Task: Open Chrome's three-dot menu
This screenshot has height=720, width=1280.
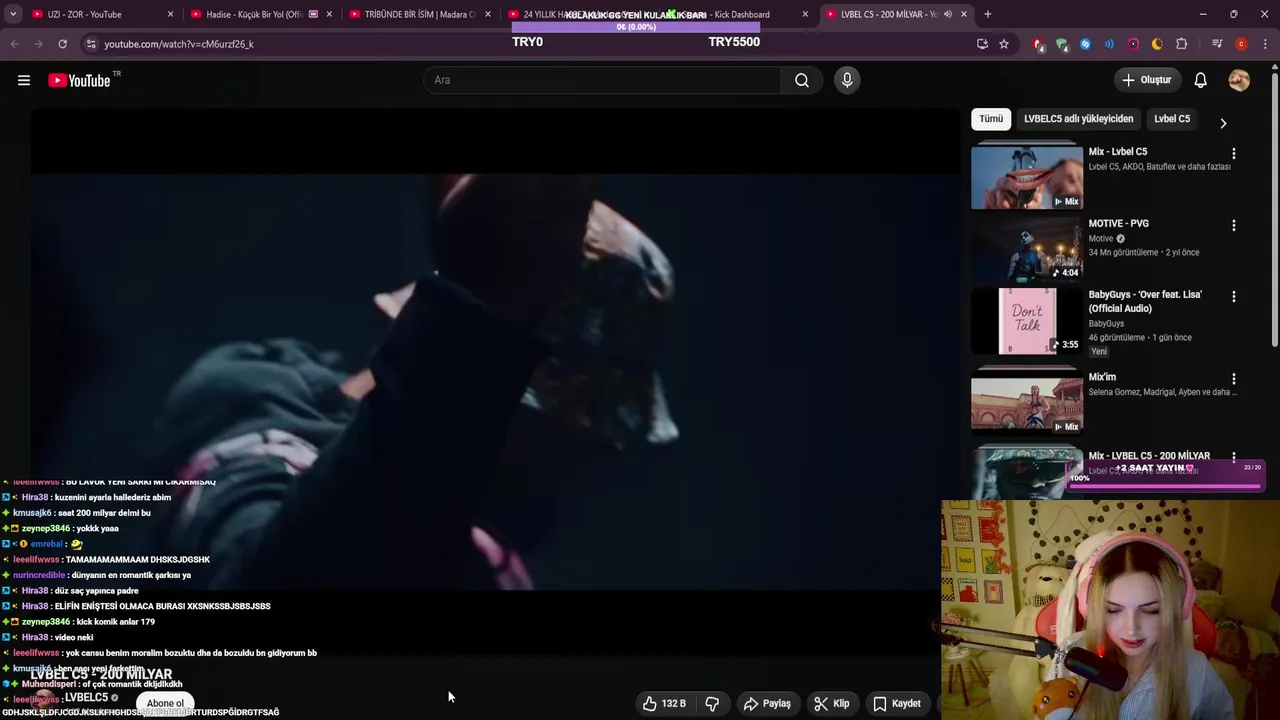Action: (x=1265, y=44)
